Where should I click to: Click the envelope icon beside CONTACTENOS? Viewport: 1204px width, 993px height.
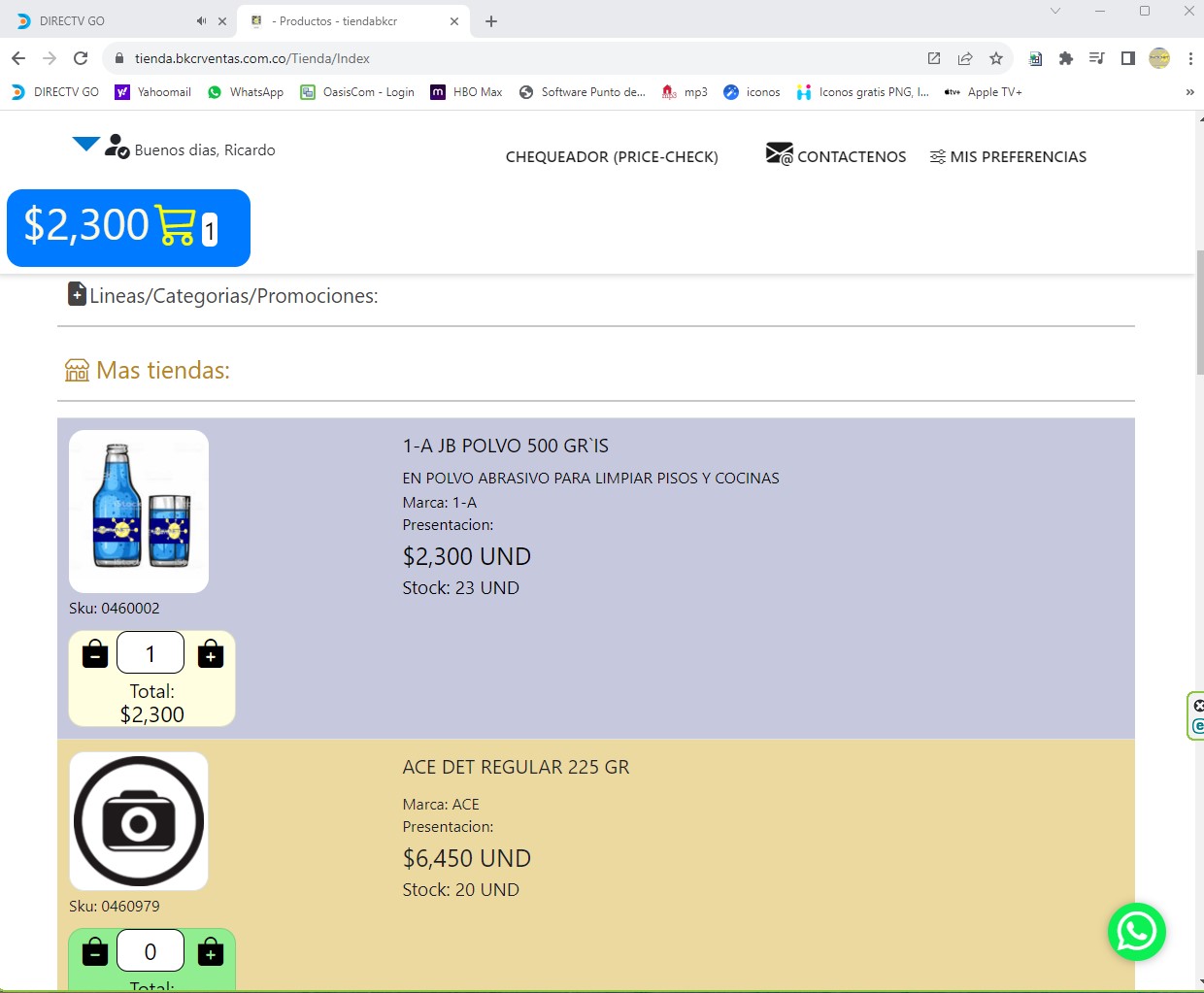tap(779, 154)
